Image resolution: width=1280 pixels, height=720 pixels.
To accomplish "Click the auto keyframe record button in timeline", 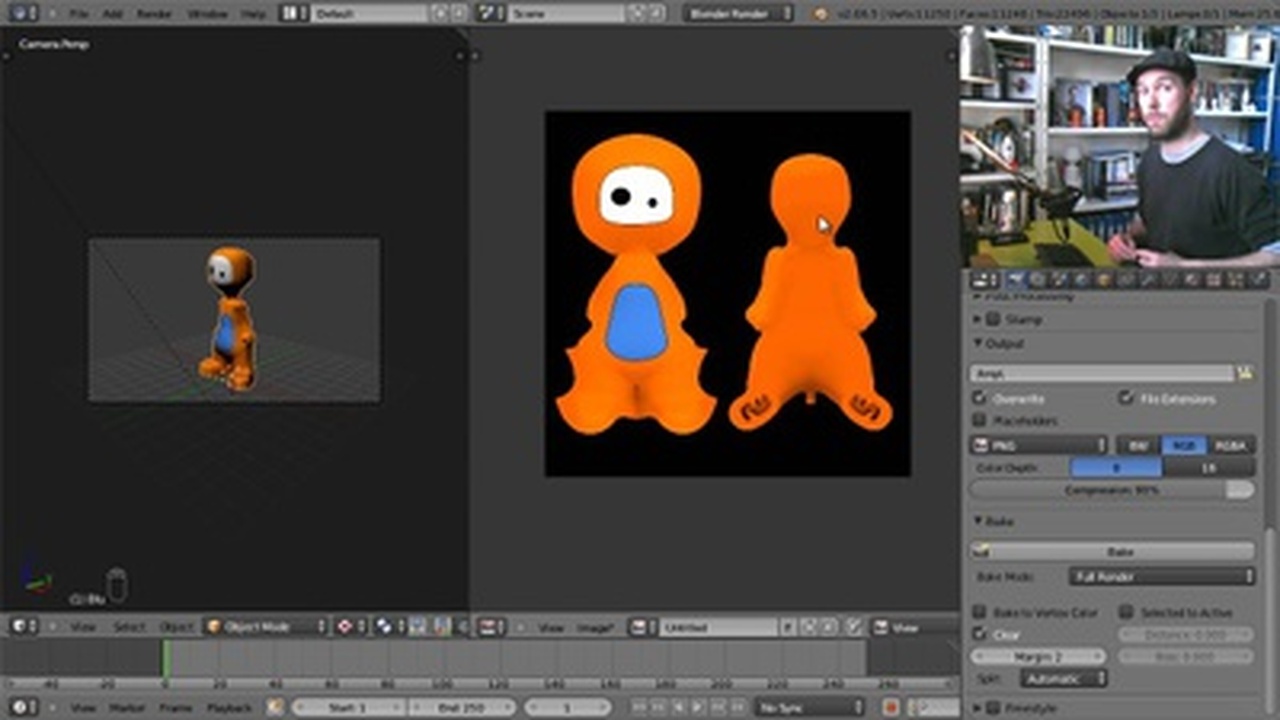I will coord(891,707).
